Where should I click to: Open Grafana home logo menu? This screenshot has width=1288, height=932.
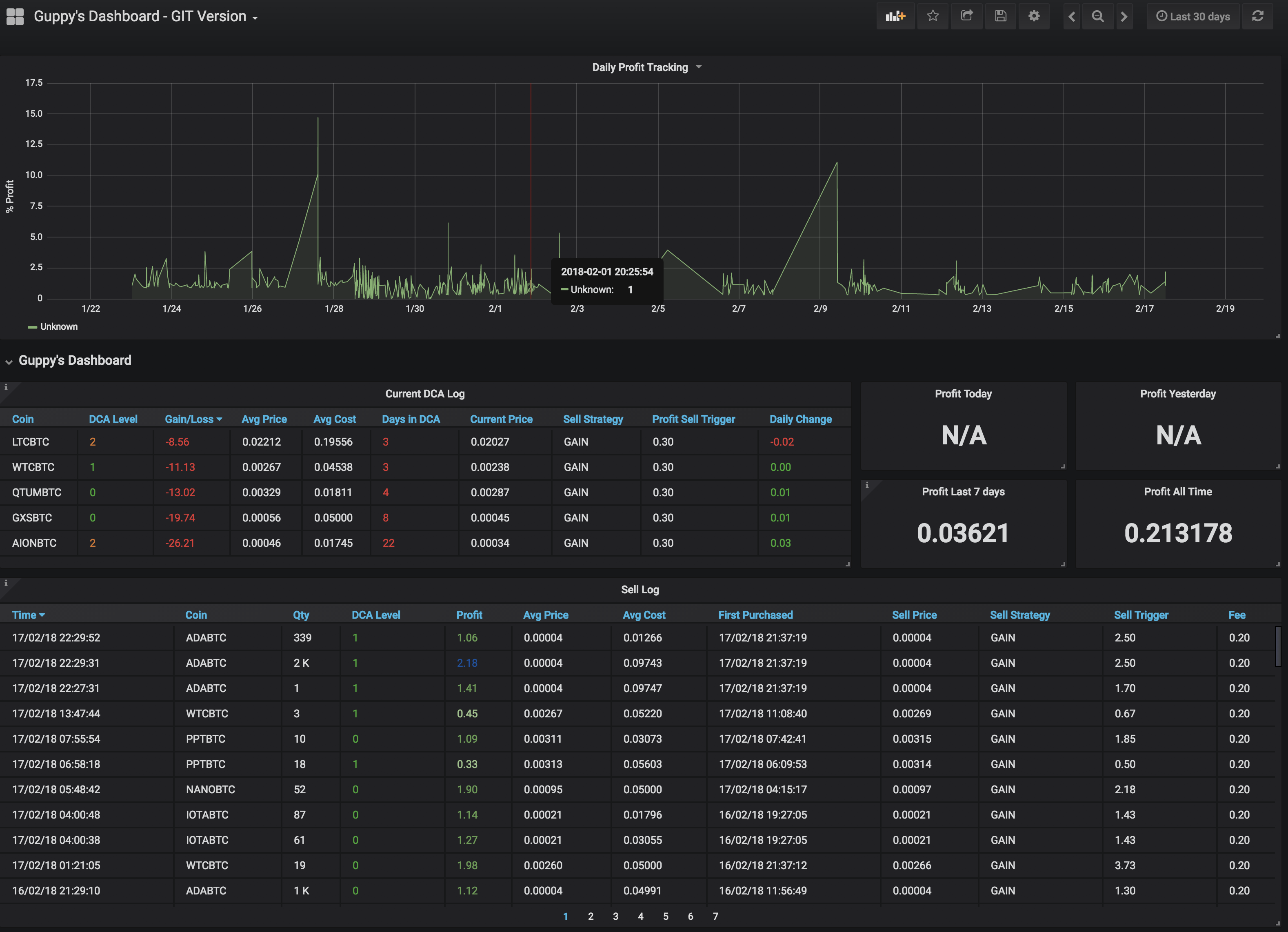(x=16, y=16)
